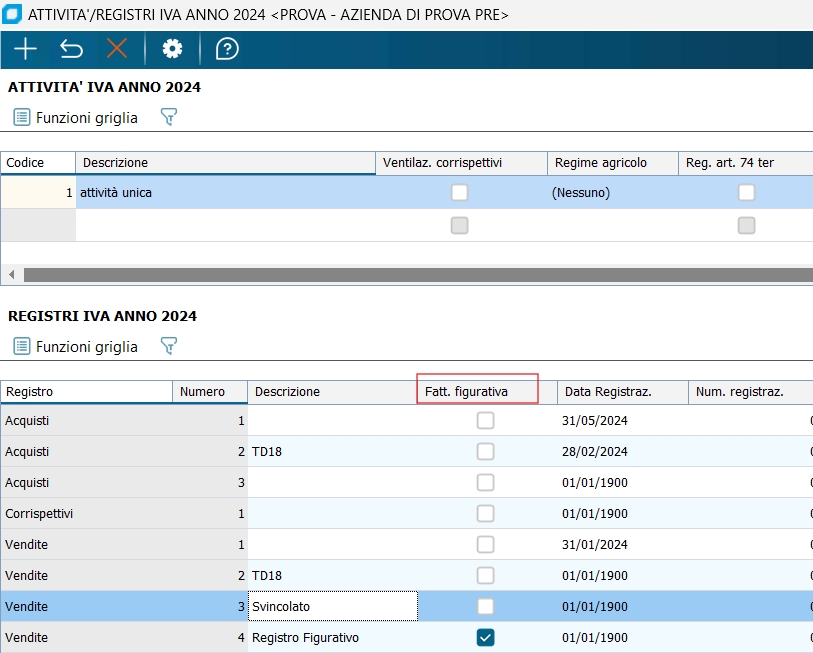
Task: Sort by the Registro column header
Action: pos(86,392)
